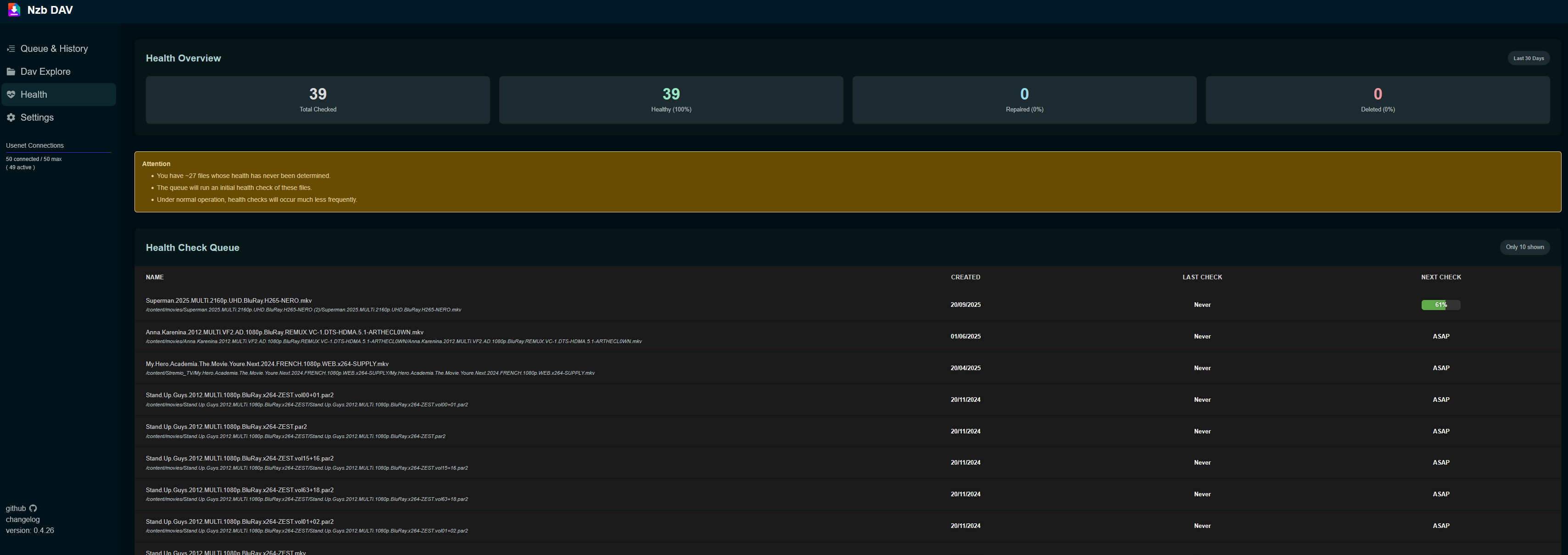Open the Queue & History page

[54, 49]
